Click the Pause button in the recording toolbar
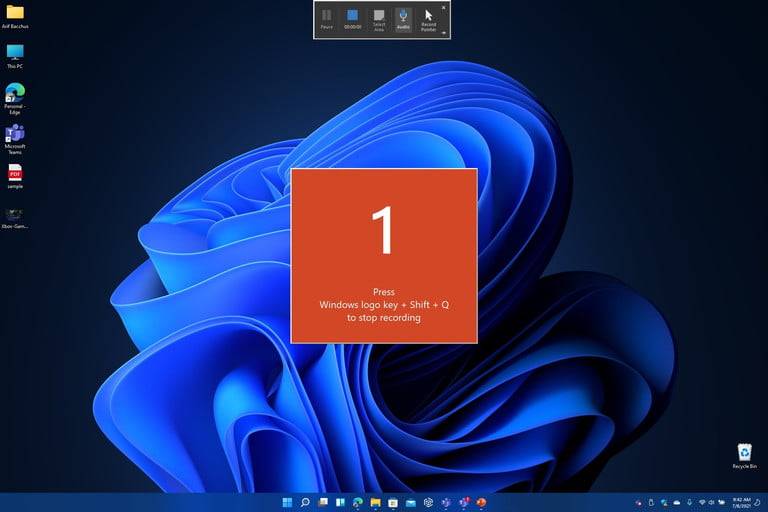The width and height of the screenshot is (768, 512). click(327, 20)
